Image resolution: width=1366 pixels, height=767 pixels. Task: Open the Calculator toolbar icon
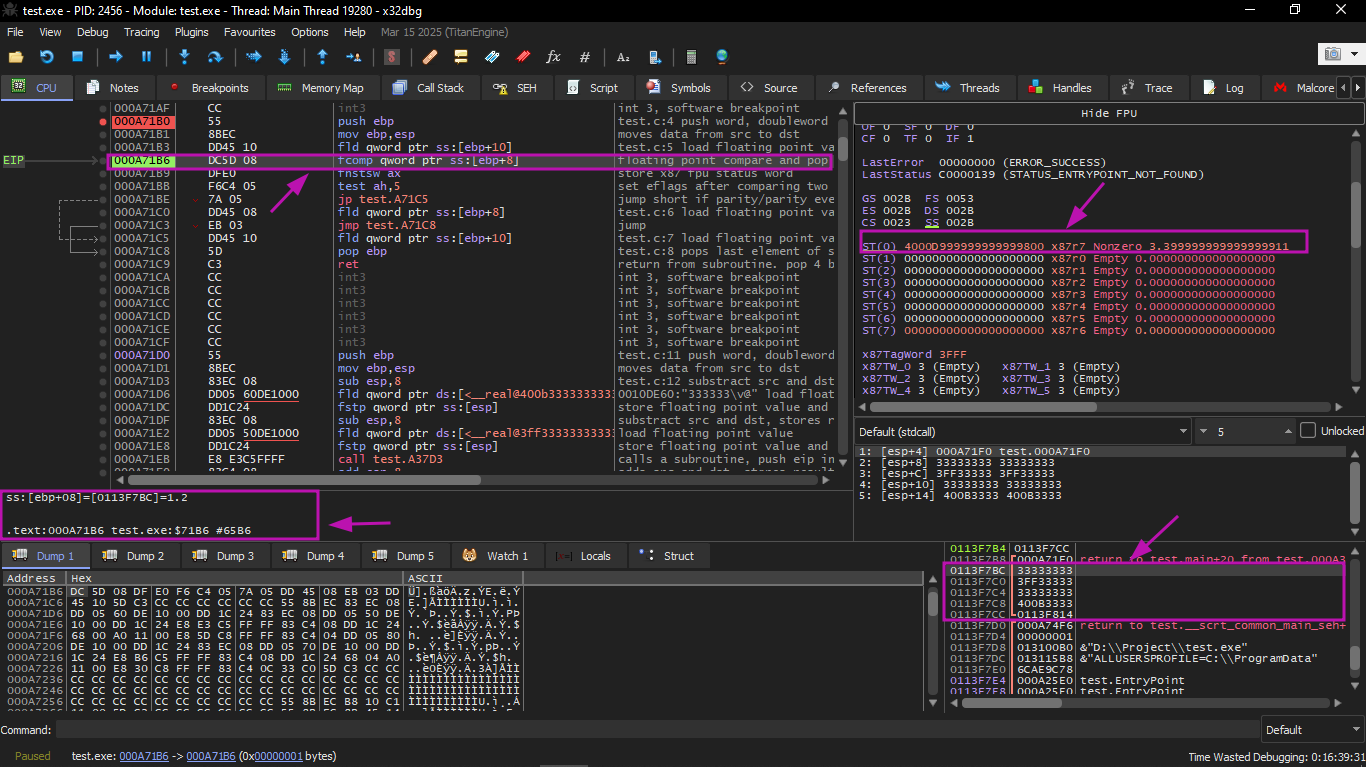[x=690, y=57]
